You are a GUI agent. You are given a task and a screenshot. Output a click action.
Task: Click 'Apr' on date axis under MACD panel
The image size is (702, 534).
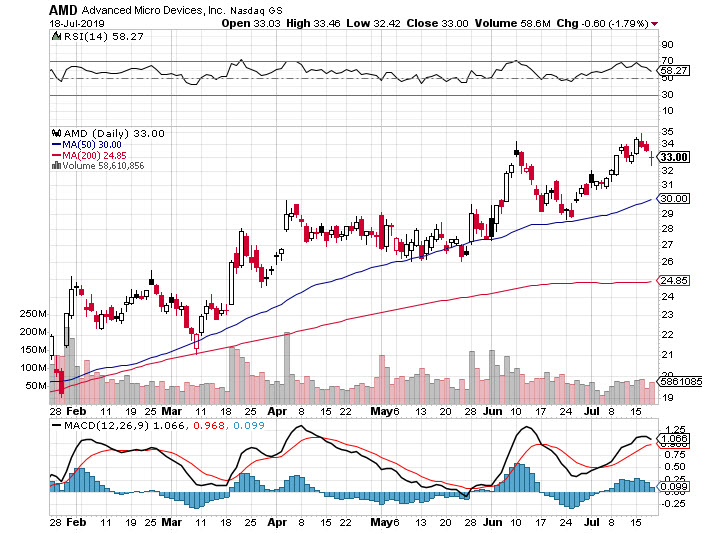(x=277, y=522)
